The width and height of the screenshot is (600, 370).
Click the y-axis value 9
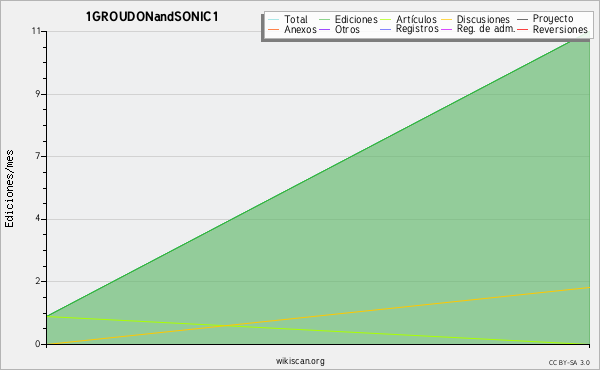(38, 94)
